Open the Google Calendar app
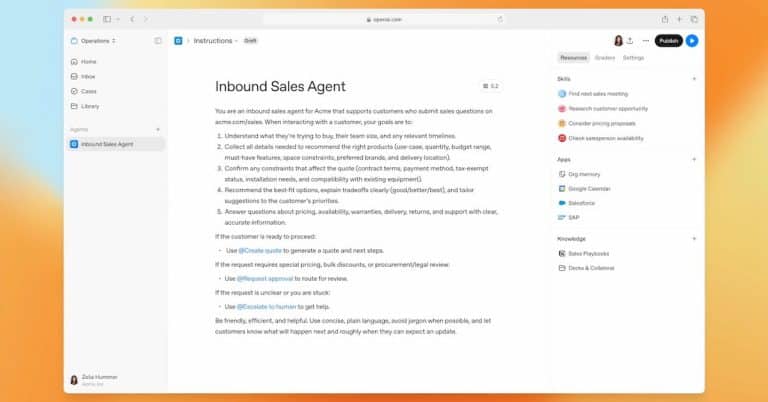This screenshot has width=768, height=402. pyautogui.click(x=584, y=189)
